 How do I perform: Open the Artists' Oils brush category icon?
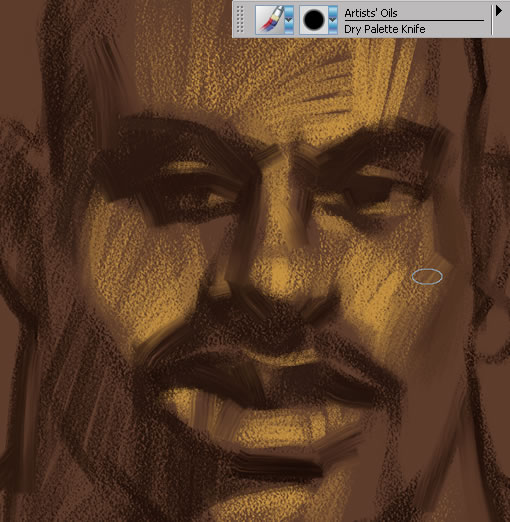point(270,20)
